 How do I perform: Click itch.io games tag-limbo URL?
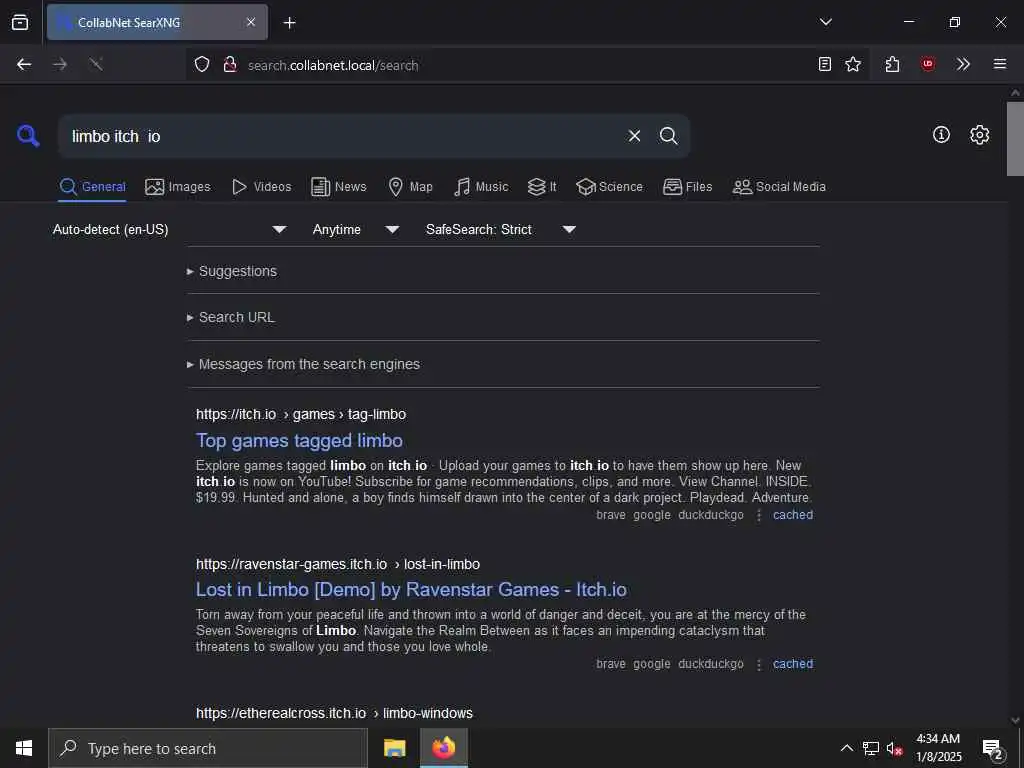point(300,414)
